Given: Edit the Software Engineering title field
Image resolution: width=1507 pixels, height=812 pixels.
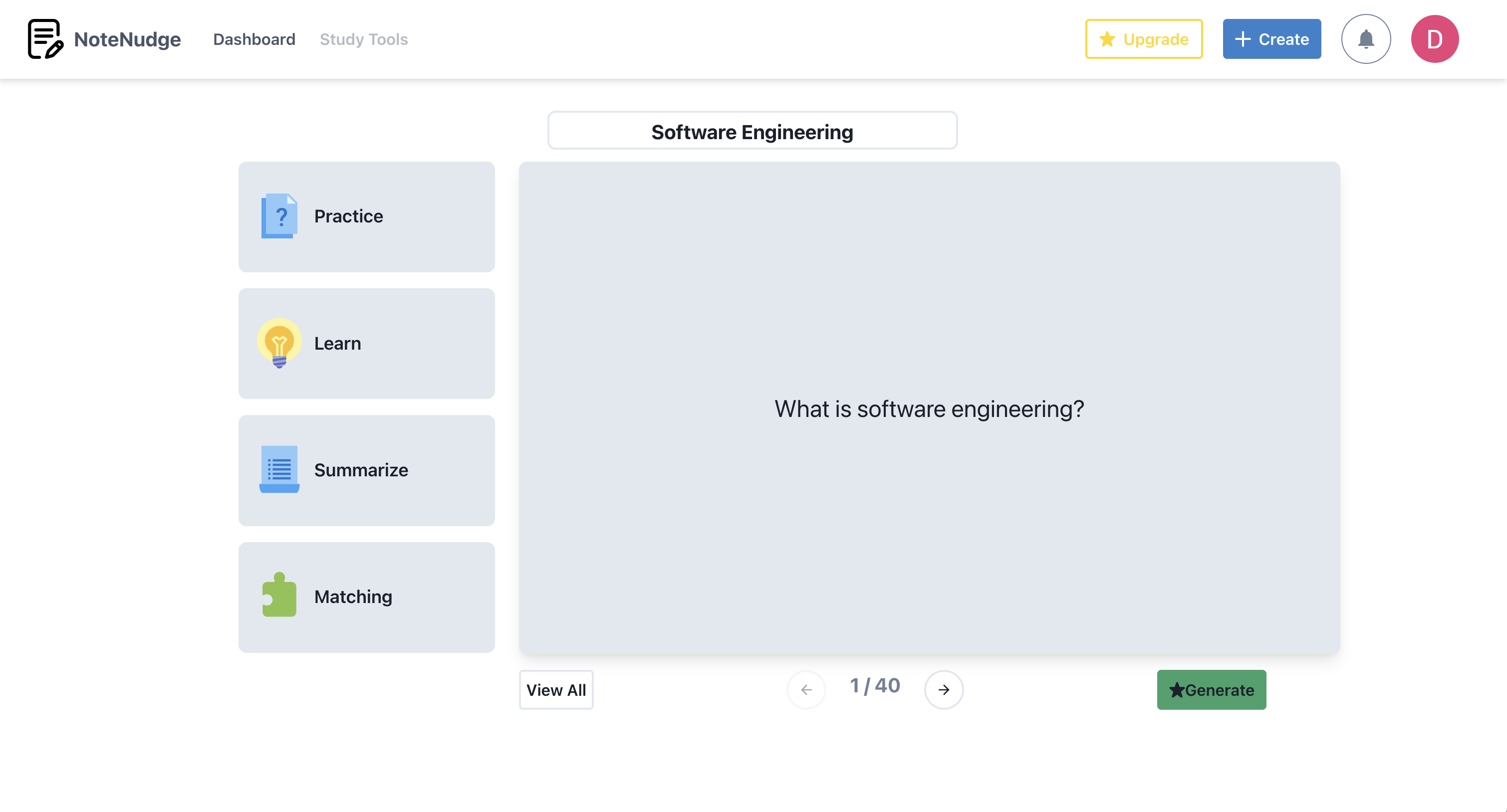Looking at the screenshot, I should click(x=753, y=130).
